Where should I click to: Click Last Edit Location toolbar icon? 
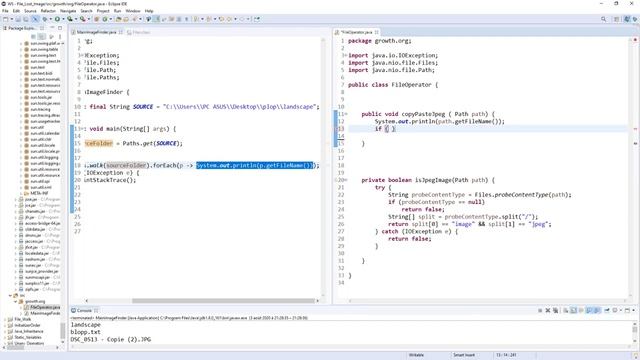pos(222,19)
